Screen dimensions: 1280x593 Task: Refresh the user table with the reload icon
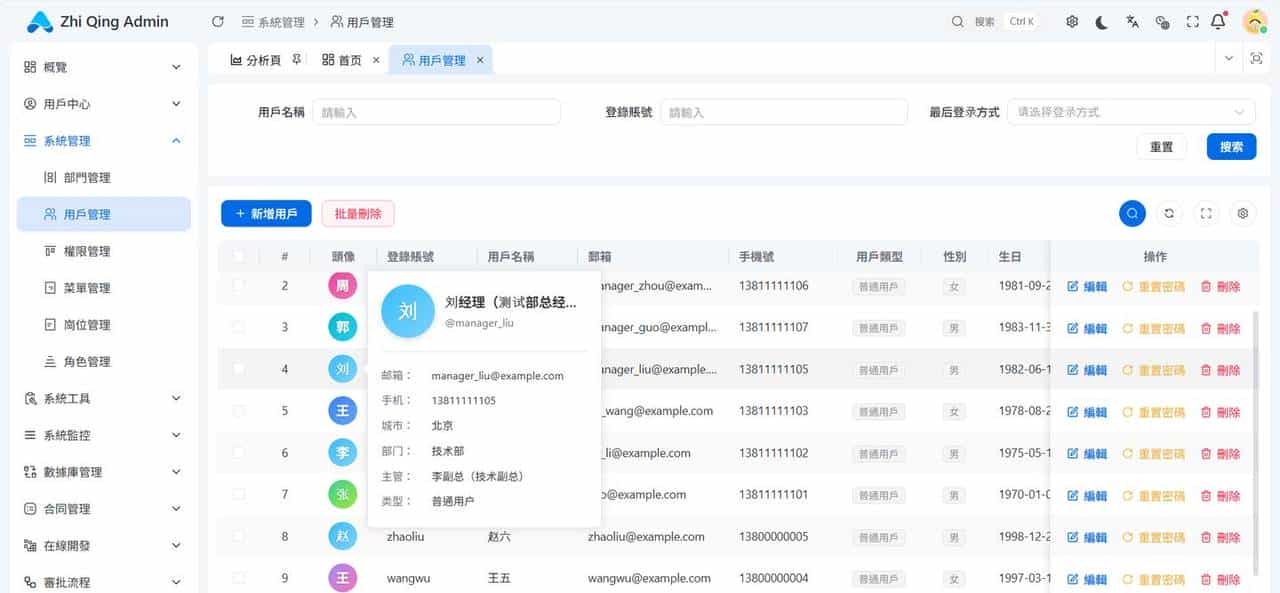click(x=1168, y=213)
